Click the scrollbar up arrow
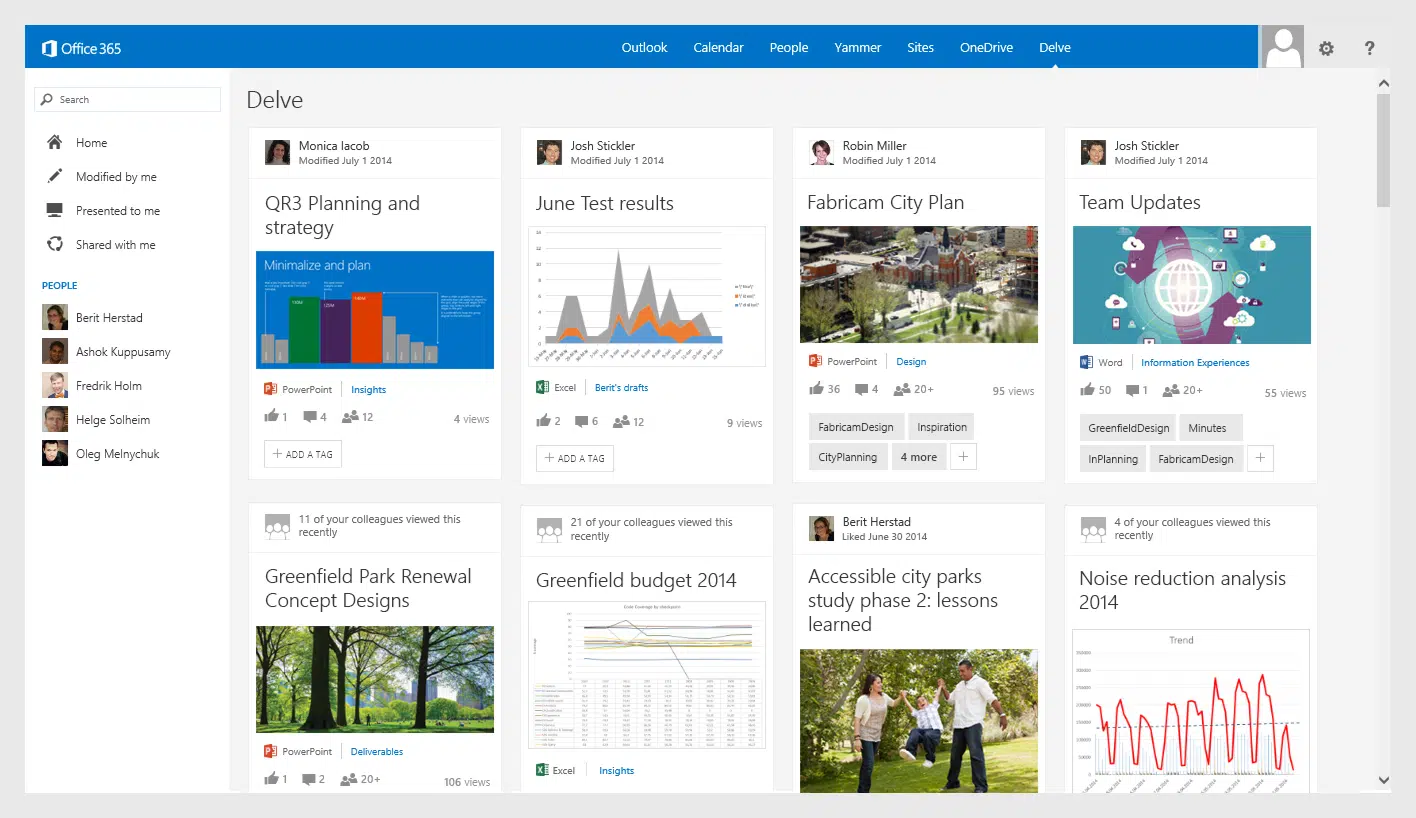Image resolution: width=1416 pixels, height=818 pixels. pyautogui.click(x=1383, y=83)
